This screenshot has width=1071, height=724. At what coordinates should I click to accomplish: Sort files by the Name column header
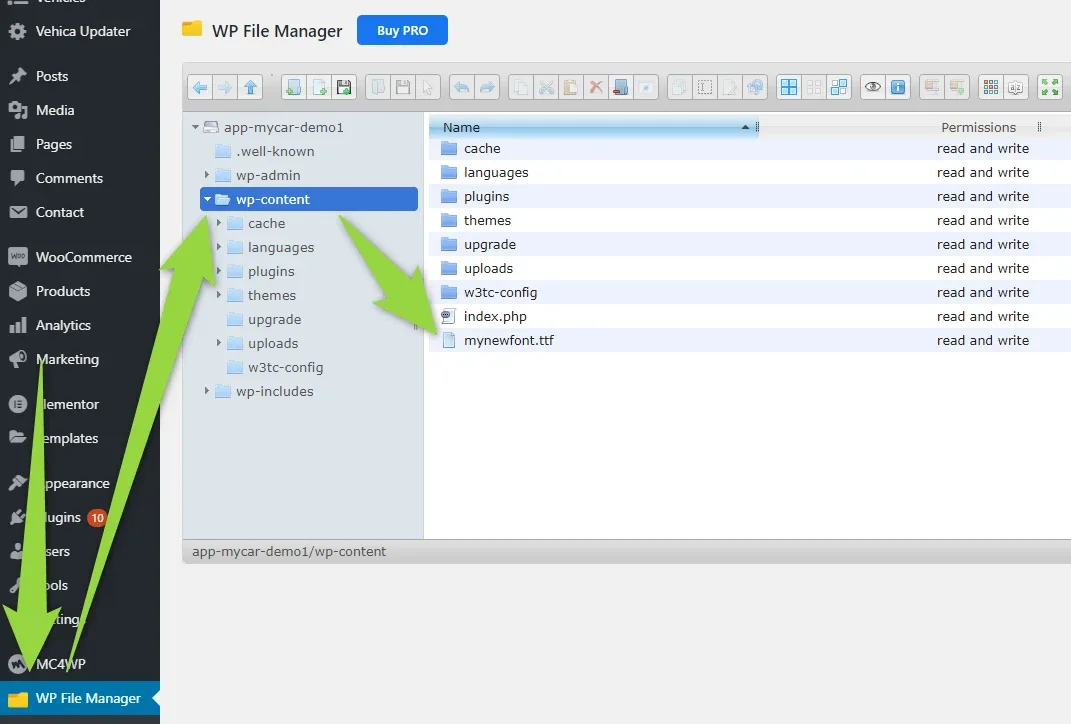pos(593,127)
